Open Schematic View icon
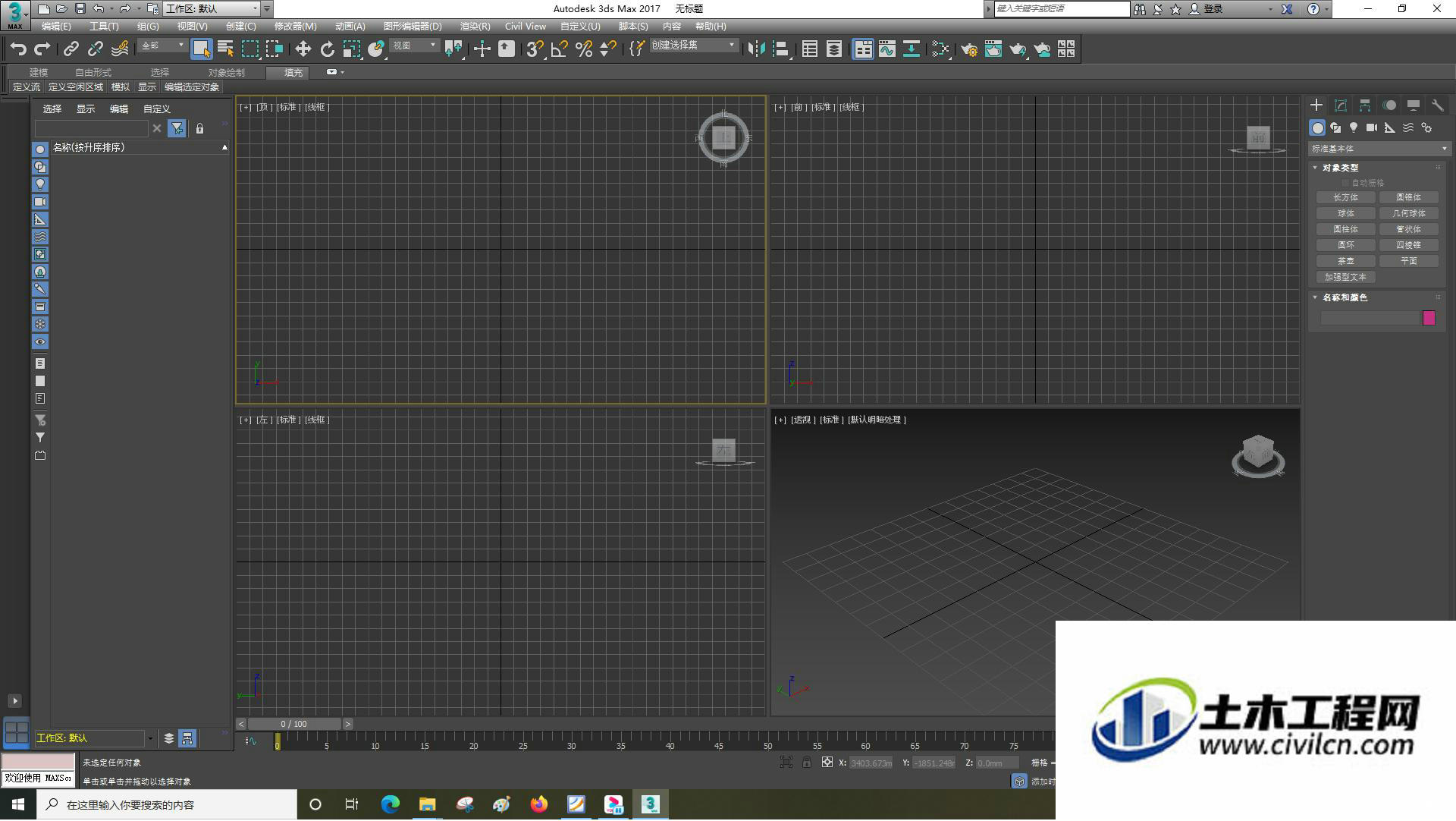The image size is (1456, 821). (x=912, y=49)
